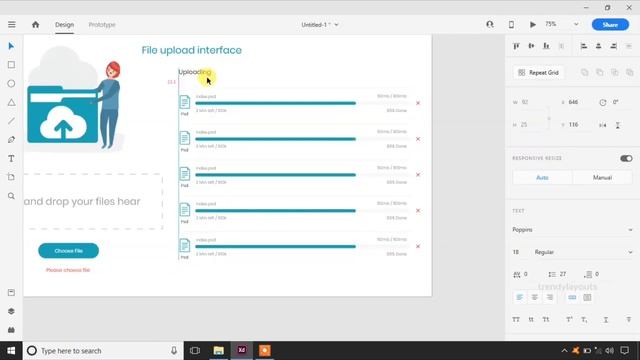Select Auto responsive resize mode
Viewport: 640px width, 360px height.
[542, 177]
